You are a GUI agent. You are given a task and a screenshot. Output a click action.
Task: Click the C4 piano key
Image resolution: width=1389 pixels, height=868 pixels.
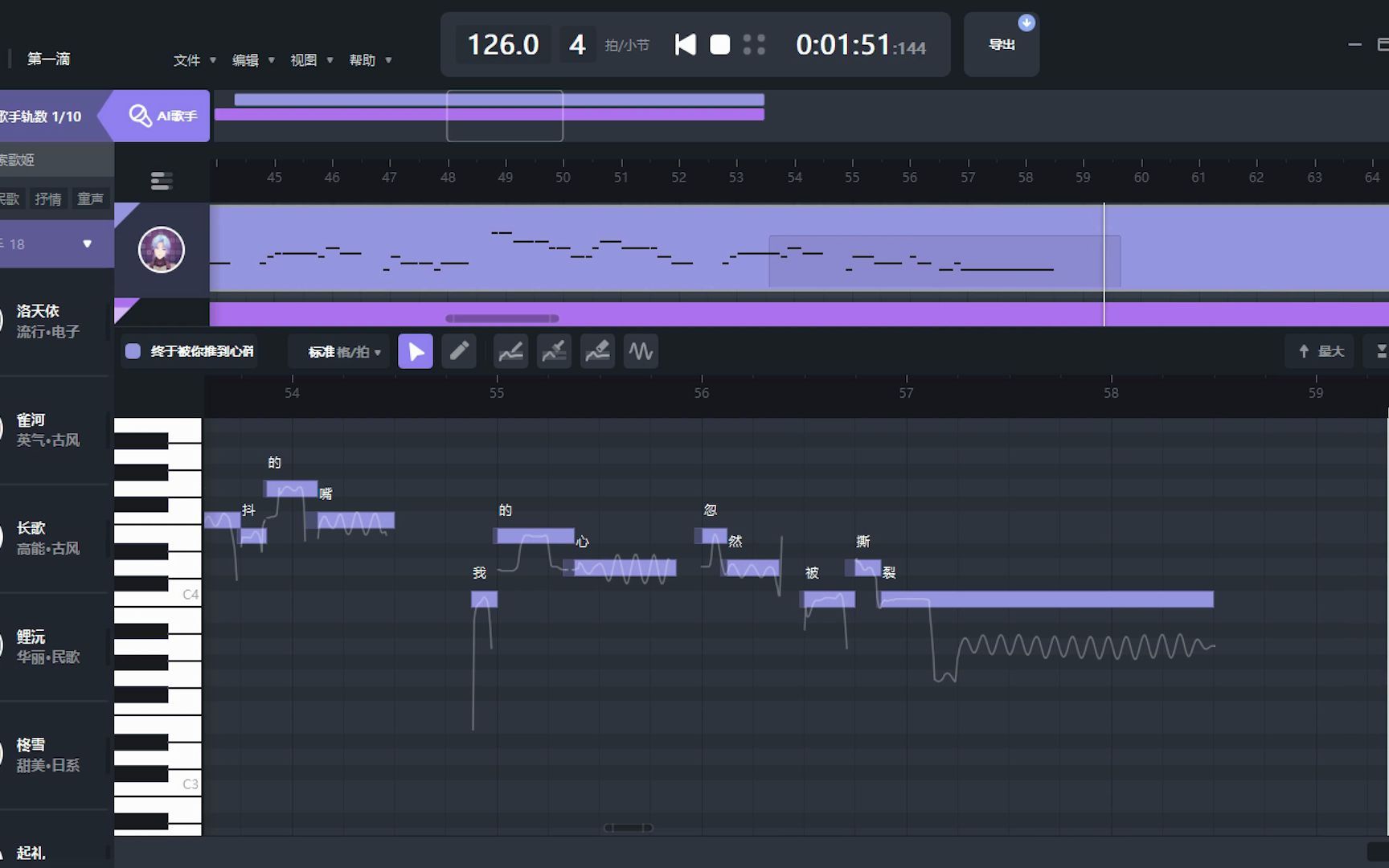coord(158,596)
